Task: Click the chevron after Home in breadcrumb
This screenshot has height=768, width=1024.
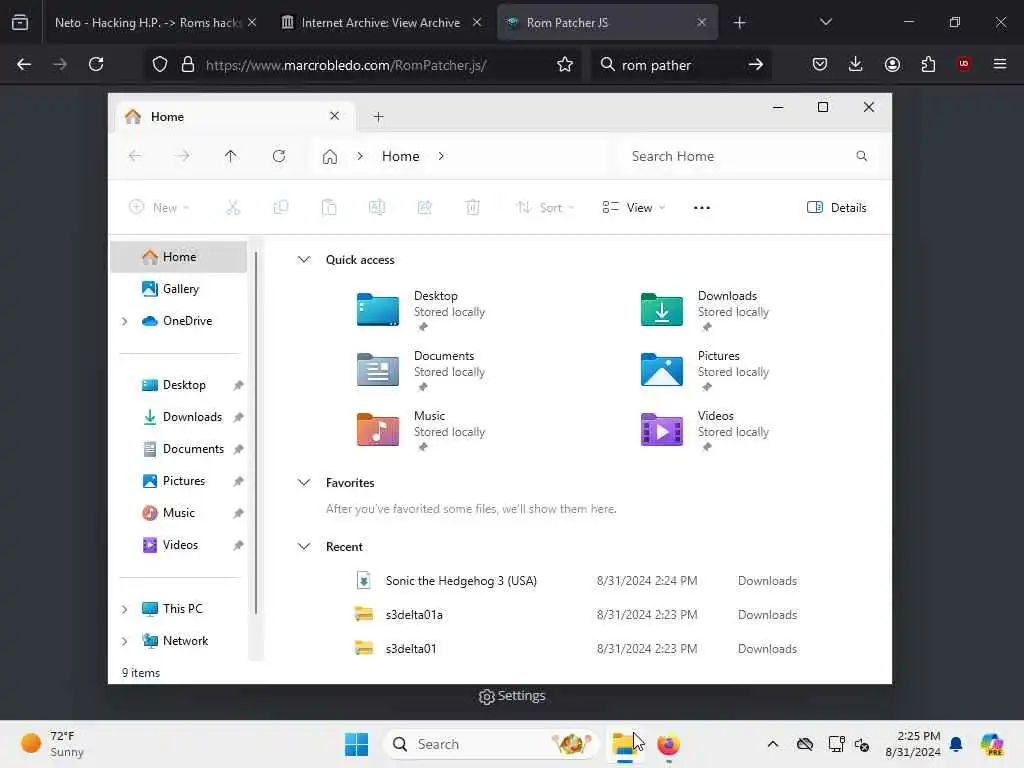Action: tap(441, 156)
